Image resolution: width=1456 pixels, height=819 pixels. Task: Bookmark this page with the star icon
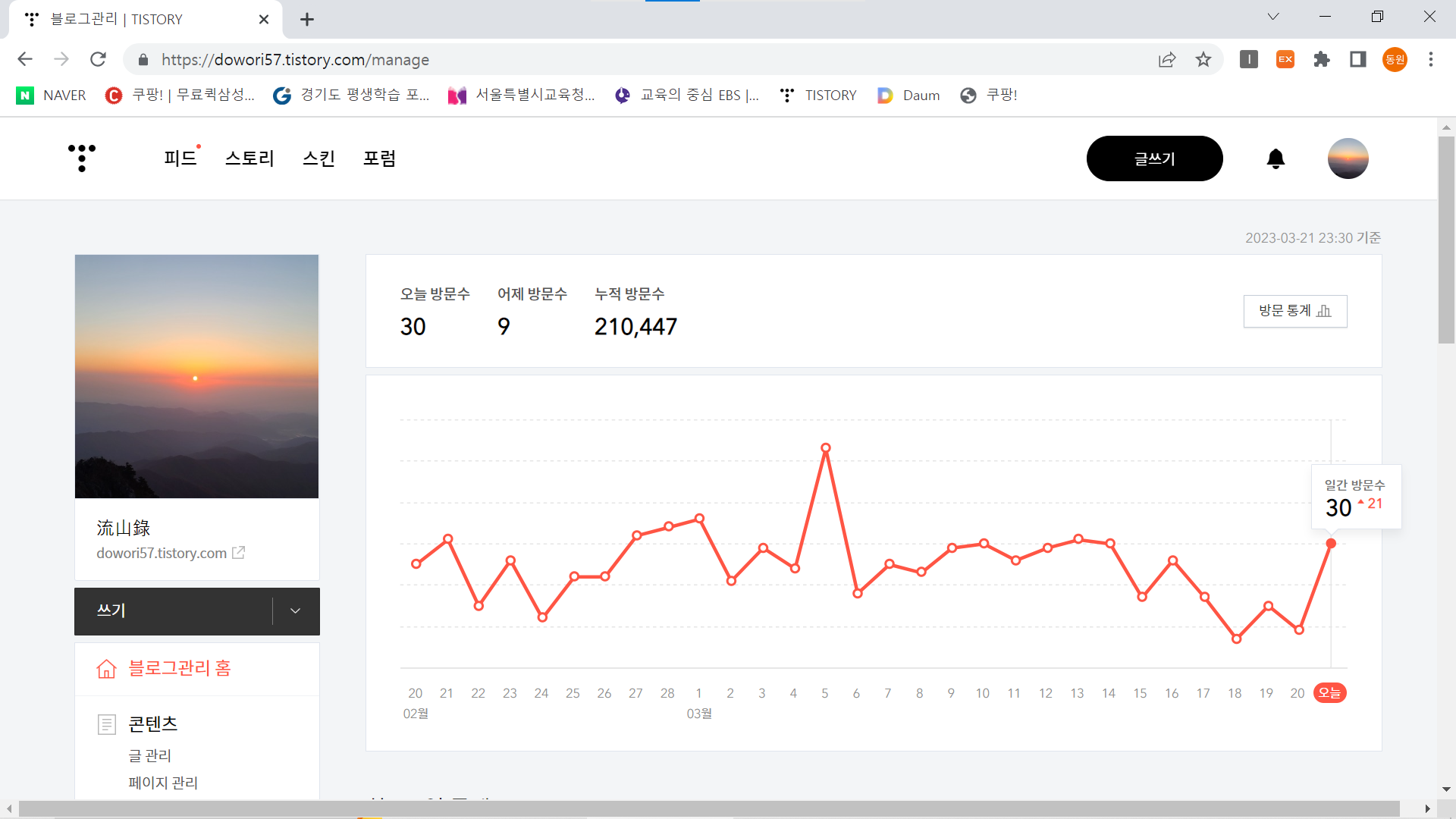[x=1203, y=59]
